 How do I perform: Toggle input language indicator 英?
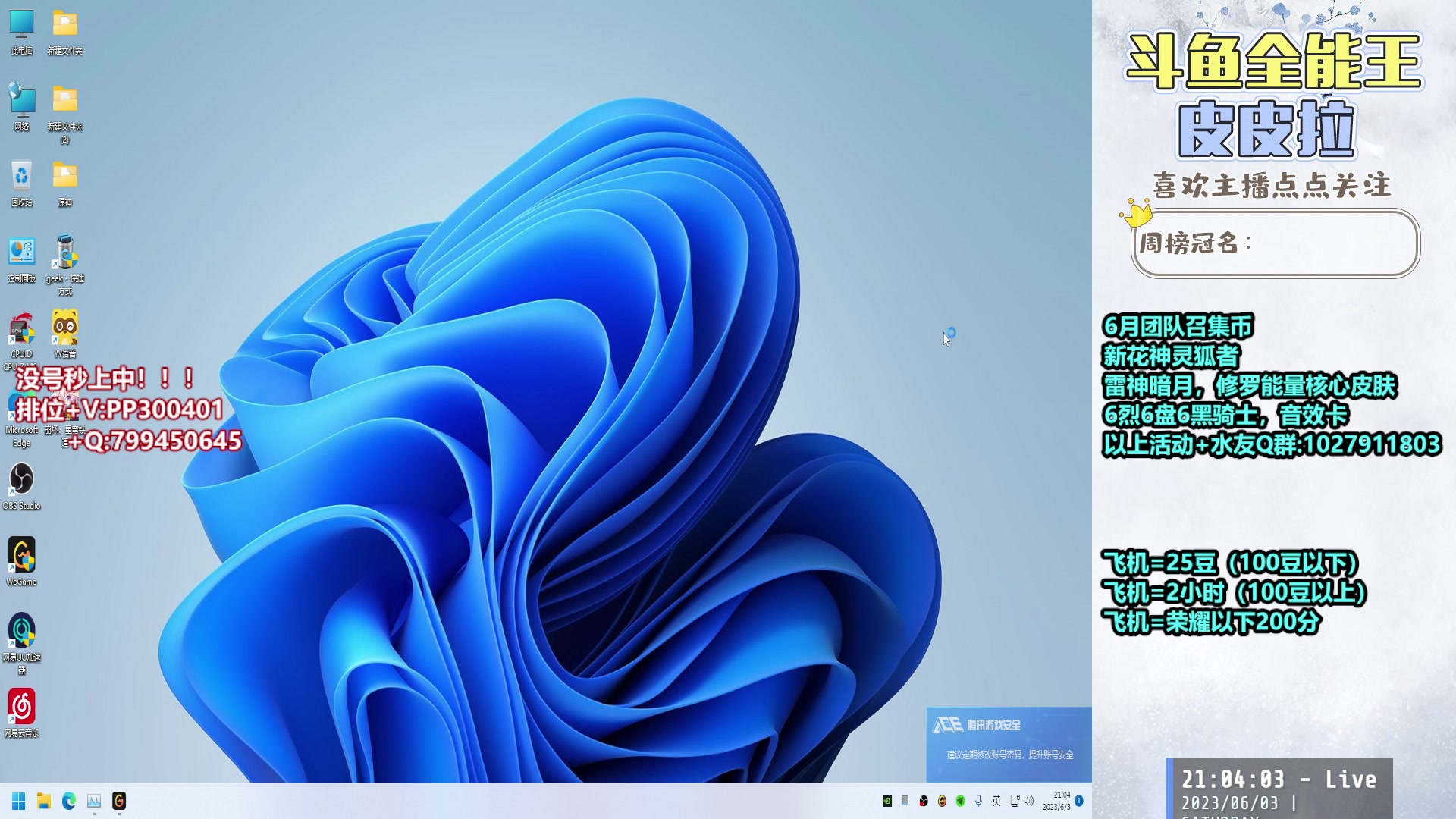tap(996, 801)
